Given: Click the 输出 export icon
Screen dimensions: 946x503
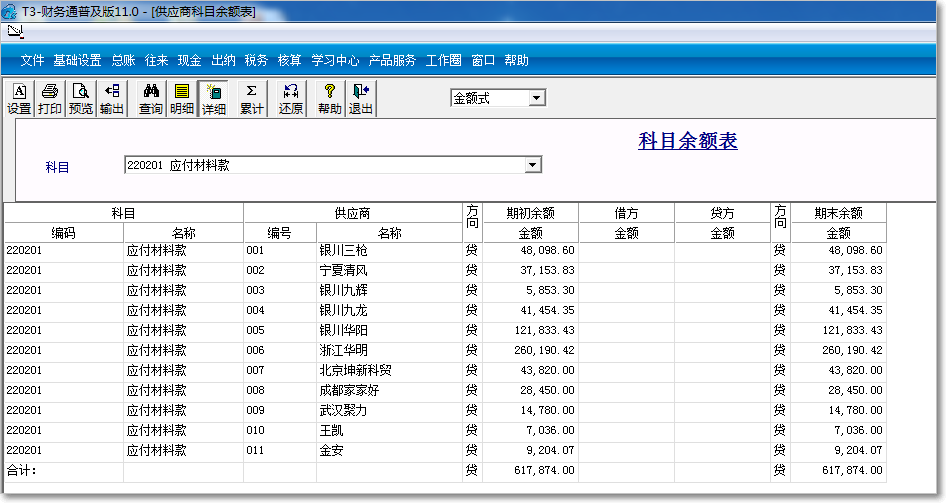Looking at the screenshot, I should click(111, 99).
